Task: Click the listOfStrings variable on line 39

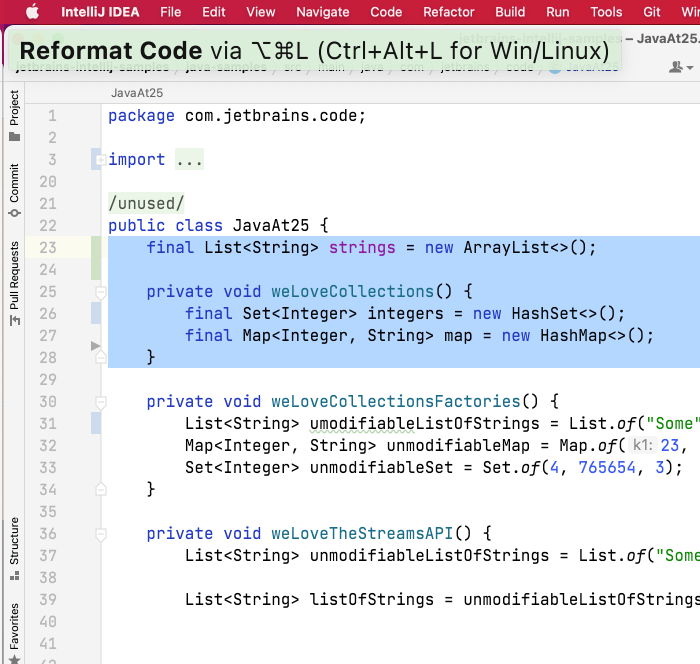Action: point(372,599)
